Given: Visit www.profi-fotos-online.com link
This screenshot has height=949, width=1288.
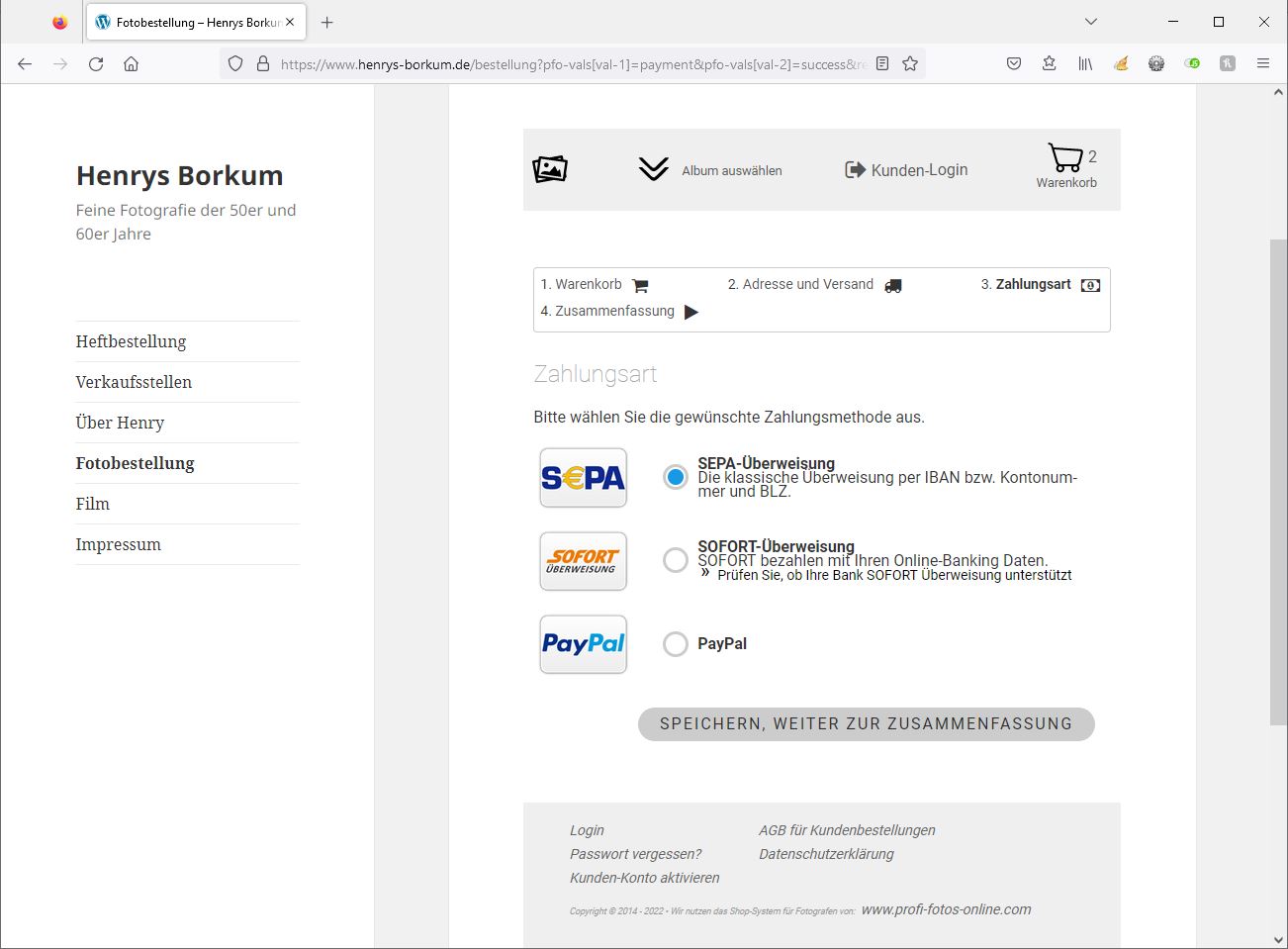Looking at the screenshot, I should (946, 909).
